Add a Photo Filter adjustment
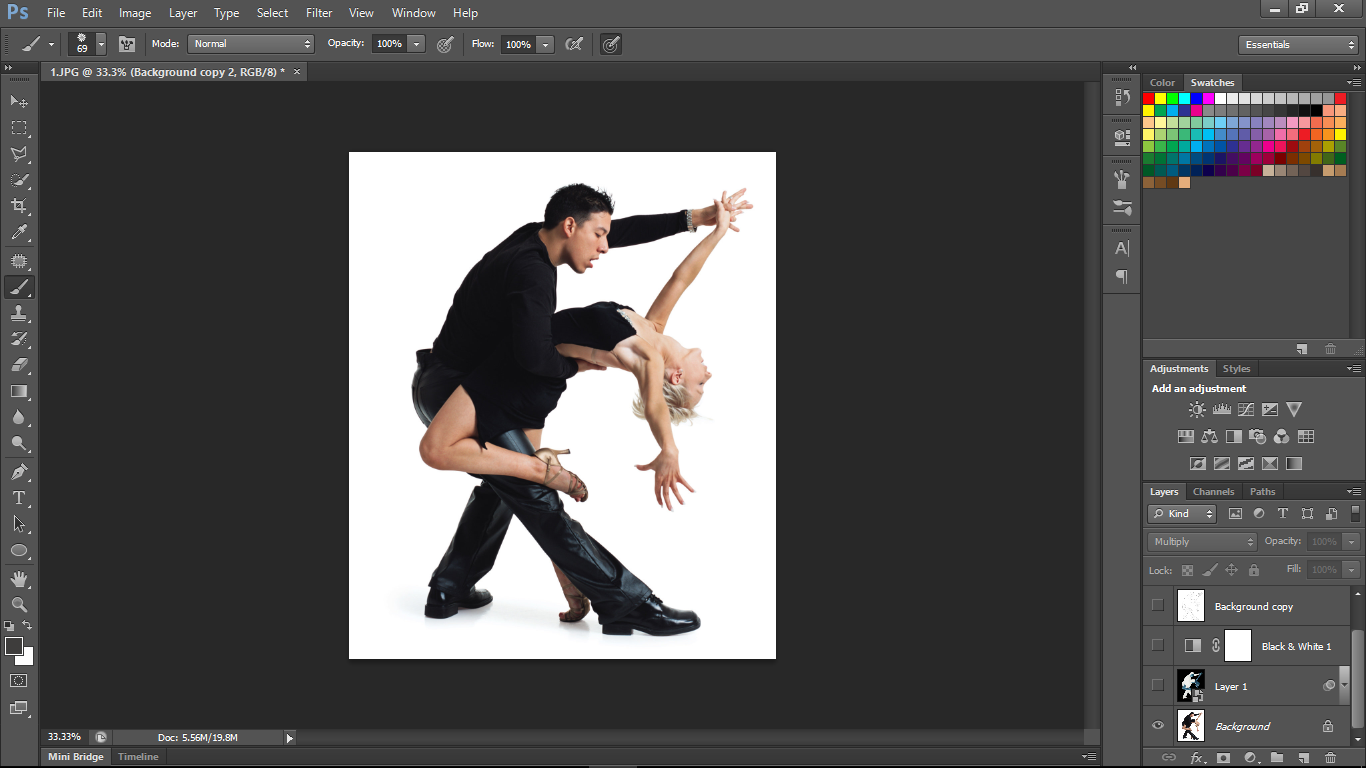The height and width of the screenshot is (768, 1366). [1258, 436]
